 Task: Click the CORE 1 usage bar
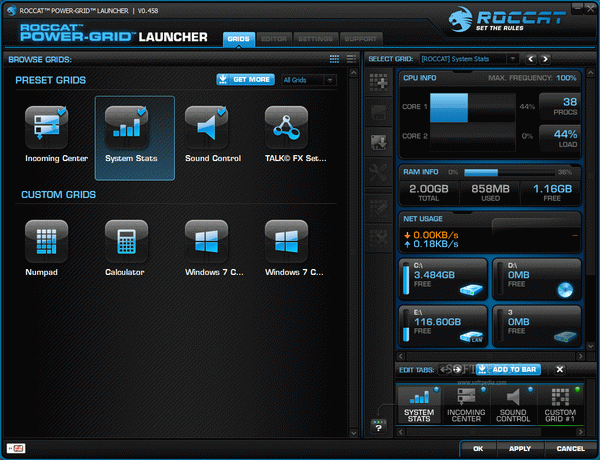click(473, 107)
